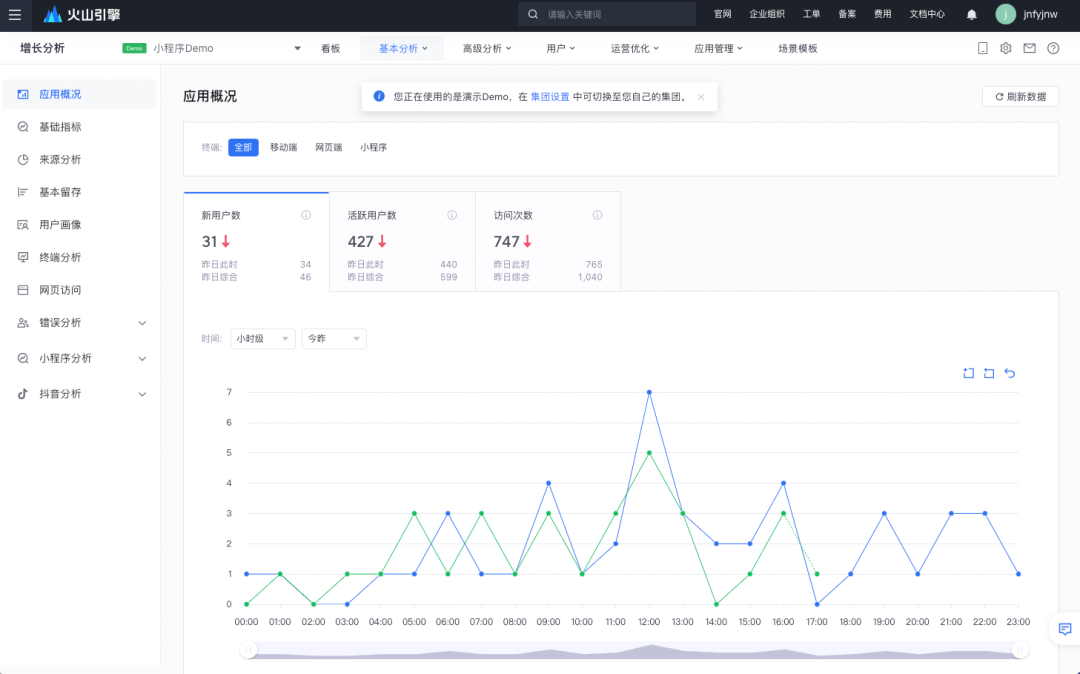1080x674 pixels.
Task: Click the 网页访问 sidebar icon
Action: point(23,290)
